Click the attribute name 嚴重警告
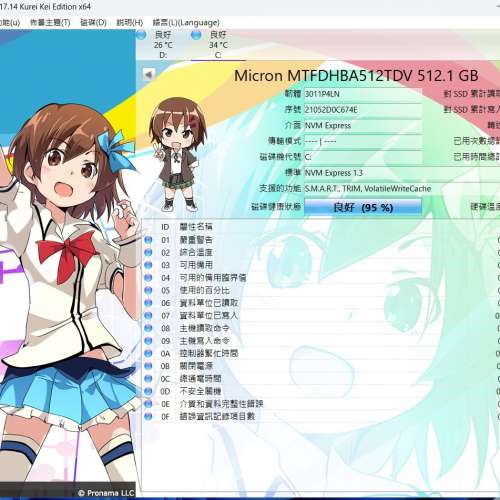This screenshot has height=500, width=500. 196,240
